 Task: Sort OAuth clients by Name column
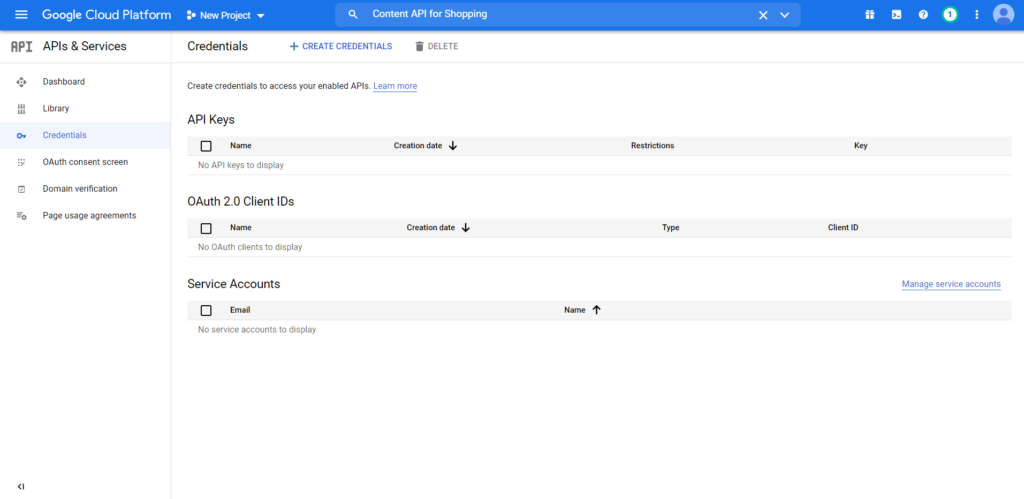(x=241, y=228)
